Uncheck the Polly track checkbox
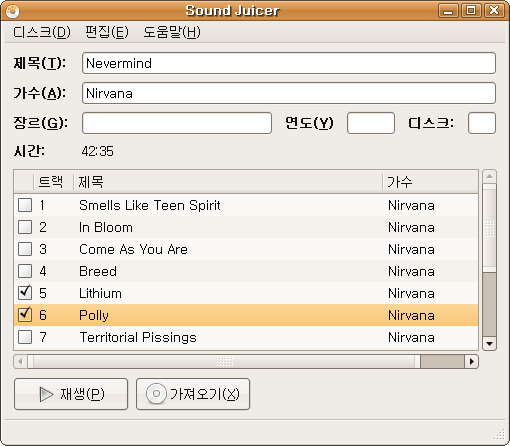This screenshot has width=510, height=446. click(25, 315)
